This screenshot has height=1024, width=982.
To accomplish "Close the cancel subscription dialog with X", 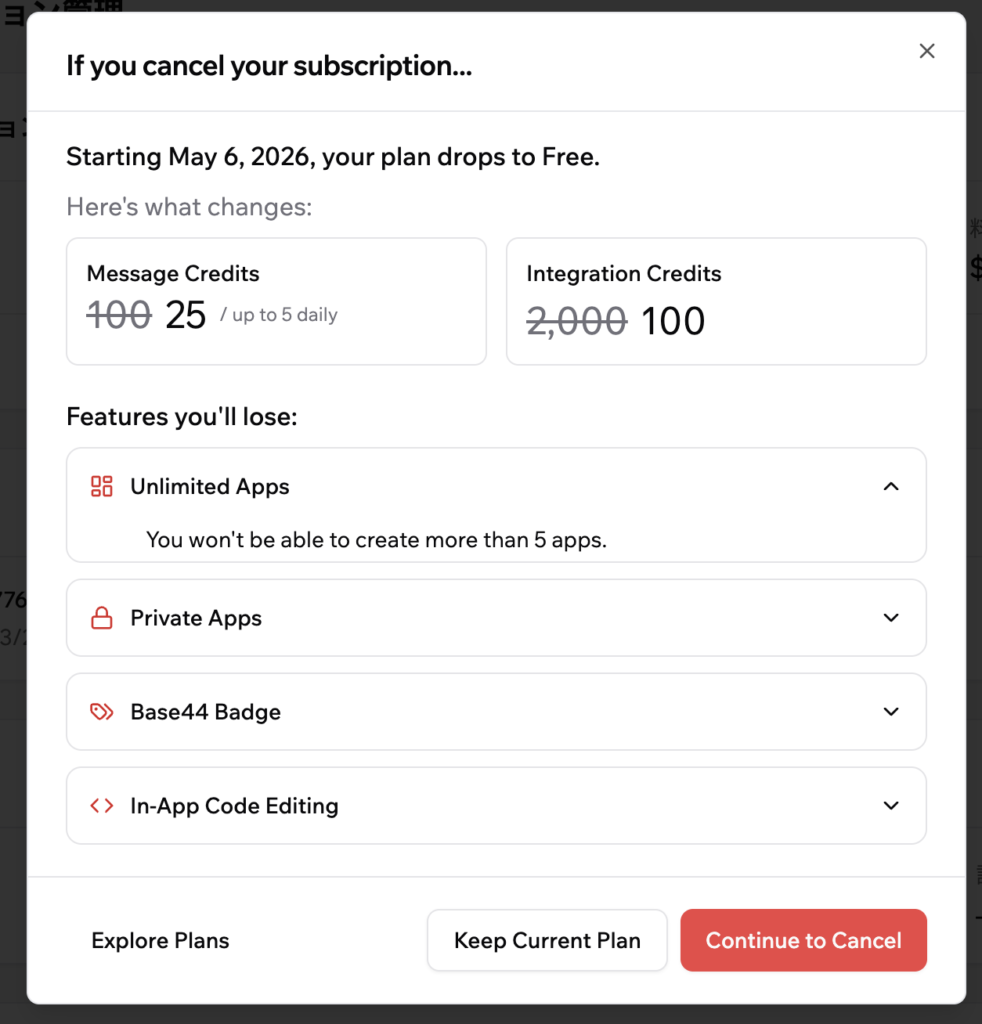I will click(x=927, y=51).
